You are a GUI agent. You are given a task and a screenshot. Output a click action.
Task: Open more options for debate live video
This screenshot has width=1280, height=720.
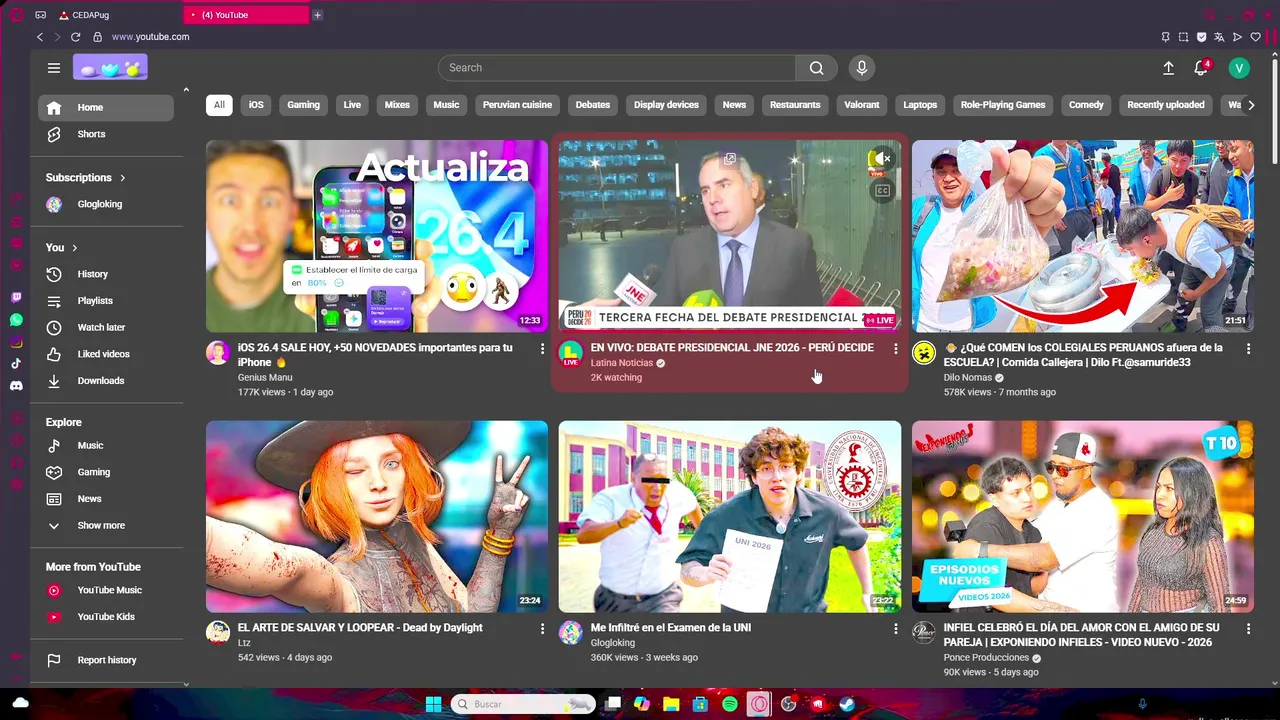(896, 349)
